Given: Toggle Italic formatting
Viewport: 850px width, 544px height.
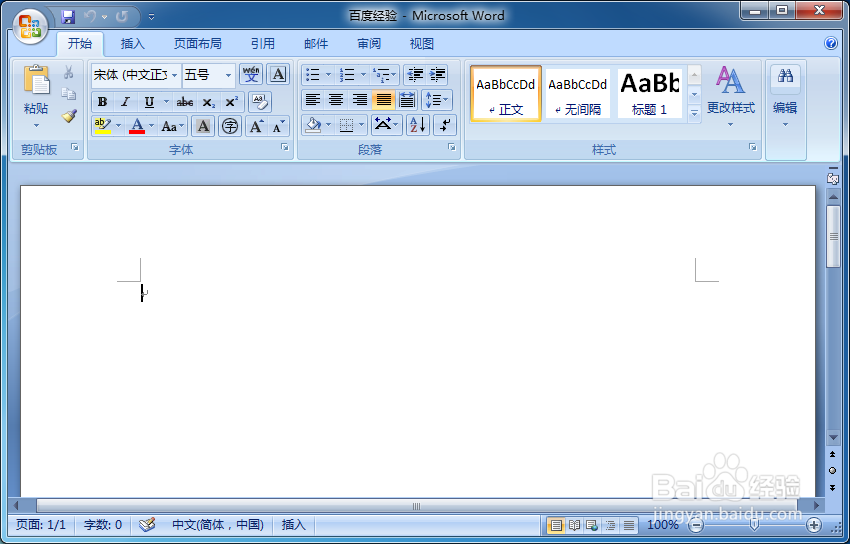Looking at the screenshot, I should pos(125,102).
